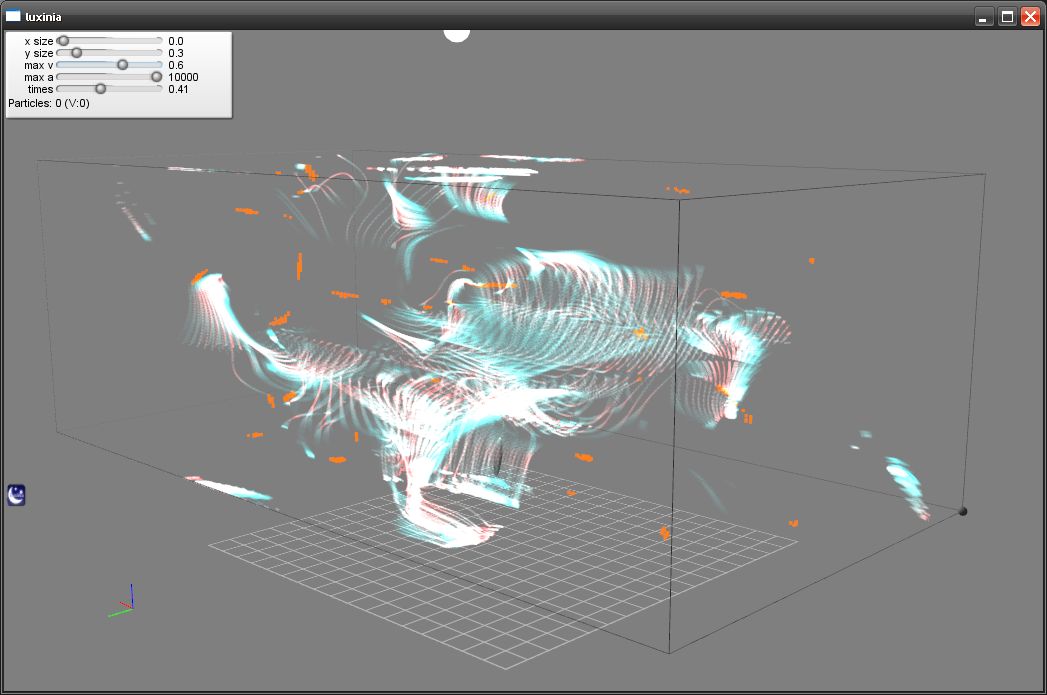Click the XYZ axis gizmo
This screenshot has width=1047, height=695.
125,601
